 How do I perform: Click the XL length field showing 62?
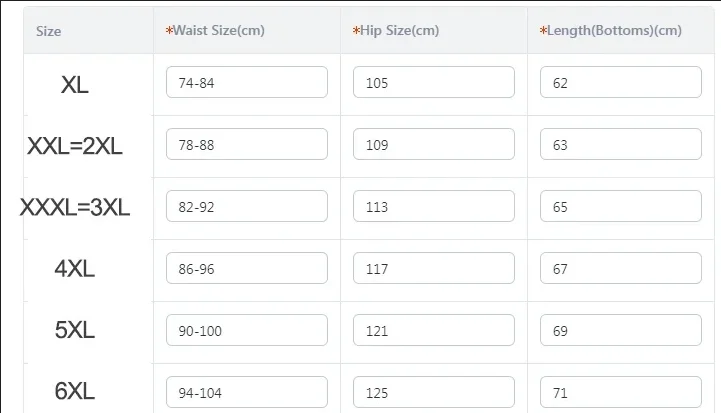[x=621, y=82]
